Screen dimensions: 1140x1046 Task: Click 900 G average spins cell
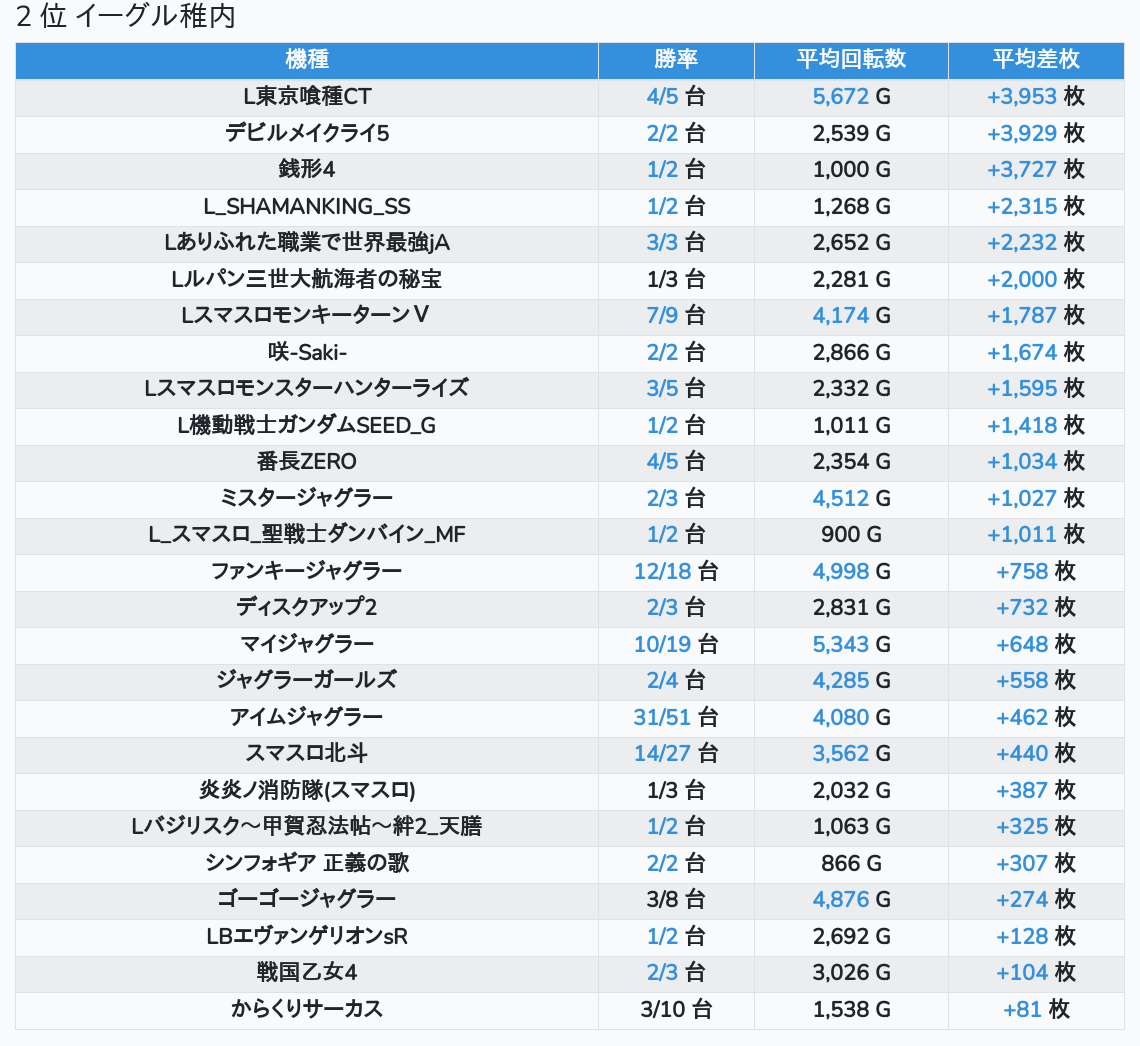point(851,535)
